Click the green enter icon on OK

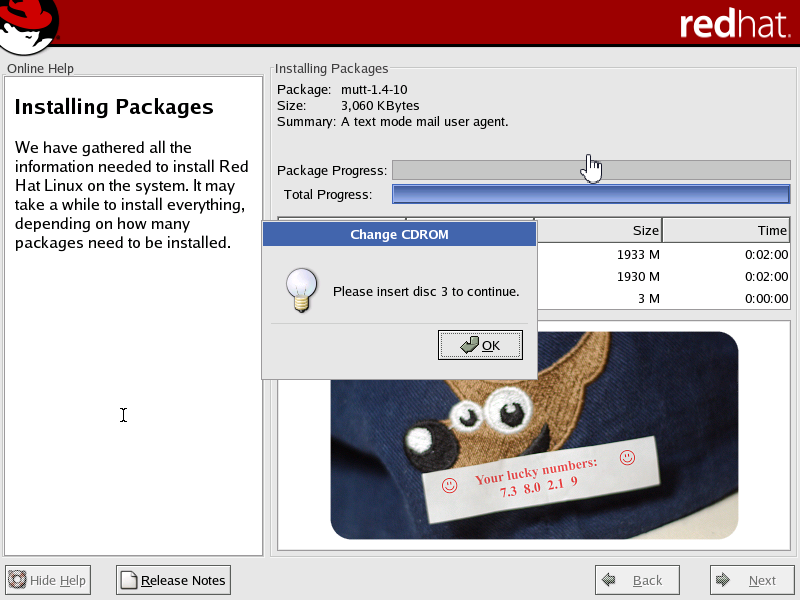469,345
